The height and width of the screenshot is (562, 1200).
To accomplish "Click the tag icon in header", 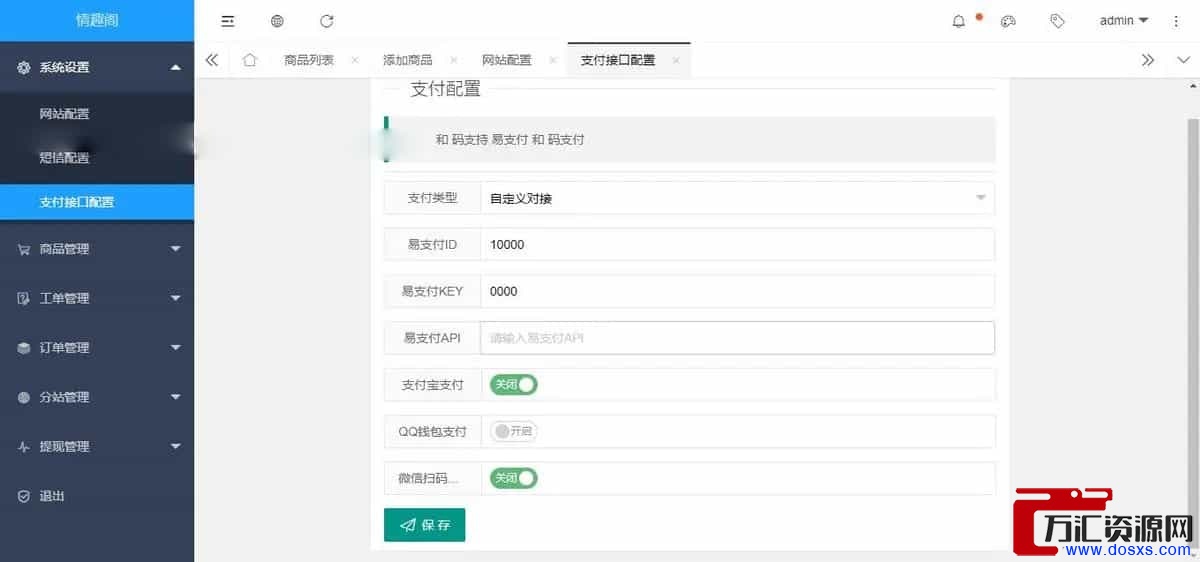I will [x=1057, y=21].
